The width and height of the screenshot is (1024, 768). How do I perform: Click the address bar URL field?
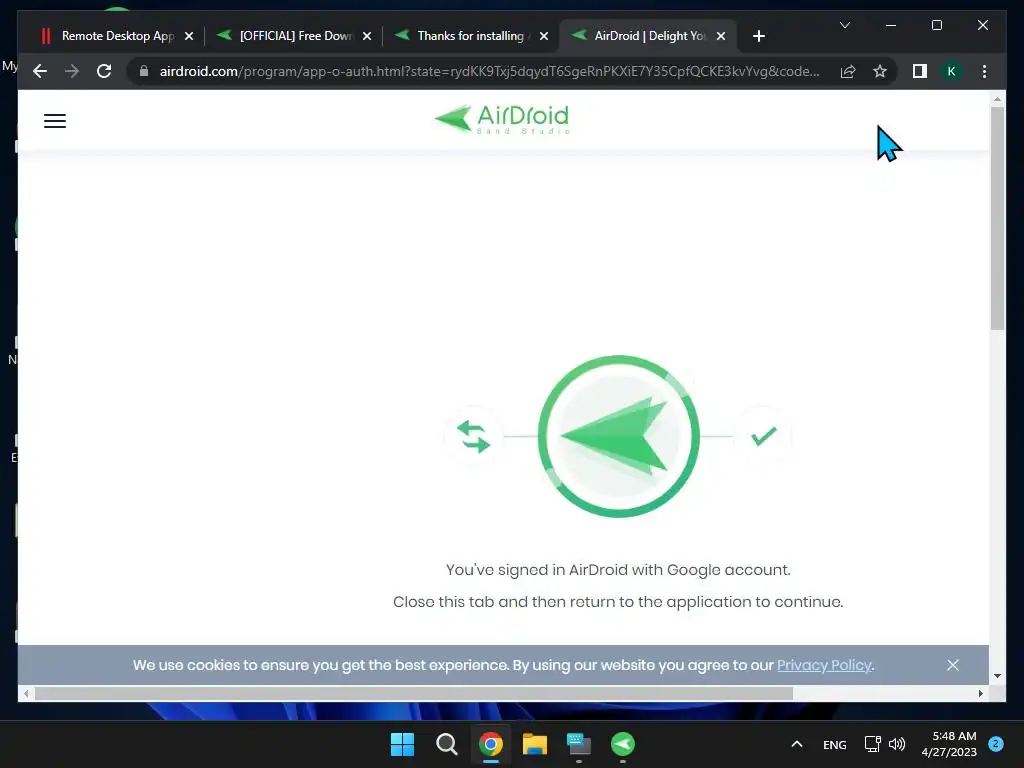490,71
